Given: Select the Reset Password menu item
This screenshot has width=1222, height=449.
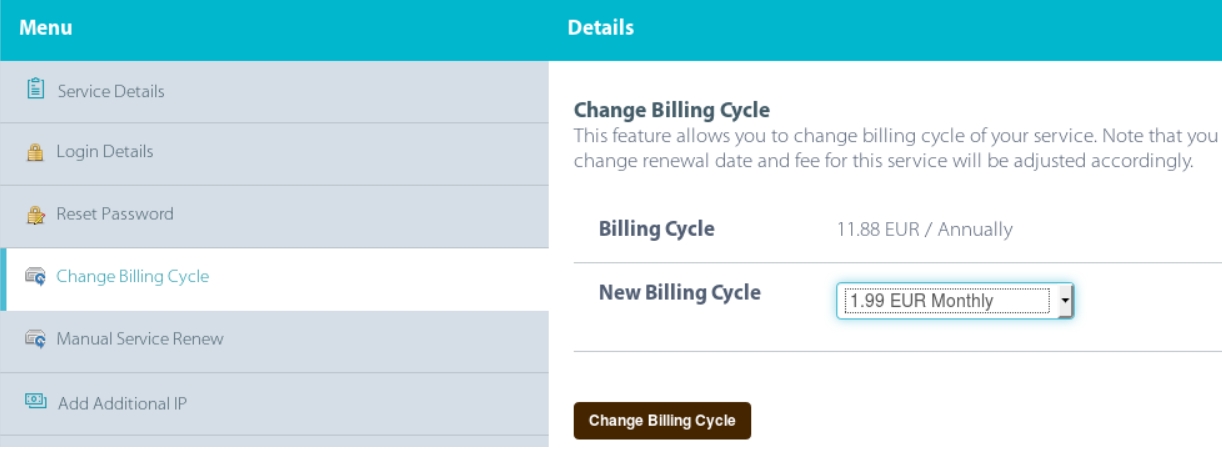Looking at the screenshot, I should coord(115,214).
